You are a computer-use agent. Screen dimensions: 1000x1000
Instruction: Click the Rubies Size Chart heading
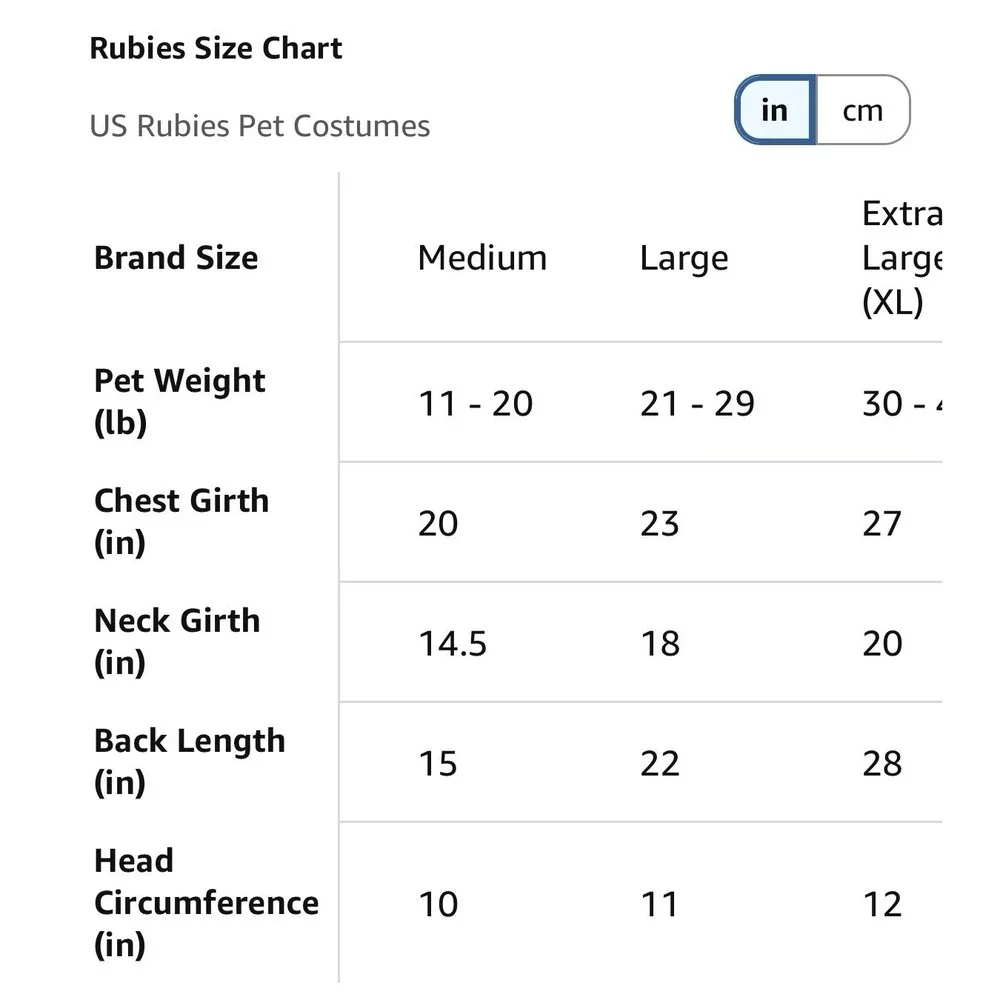pos(216,48)
